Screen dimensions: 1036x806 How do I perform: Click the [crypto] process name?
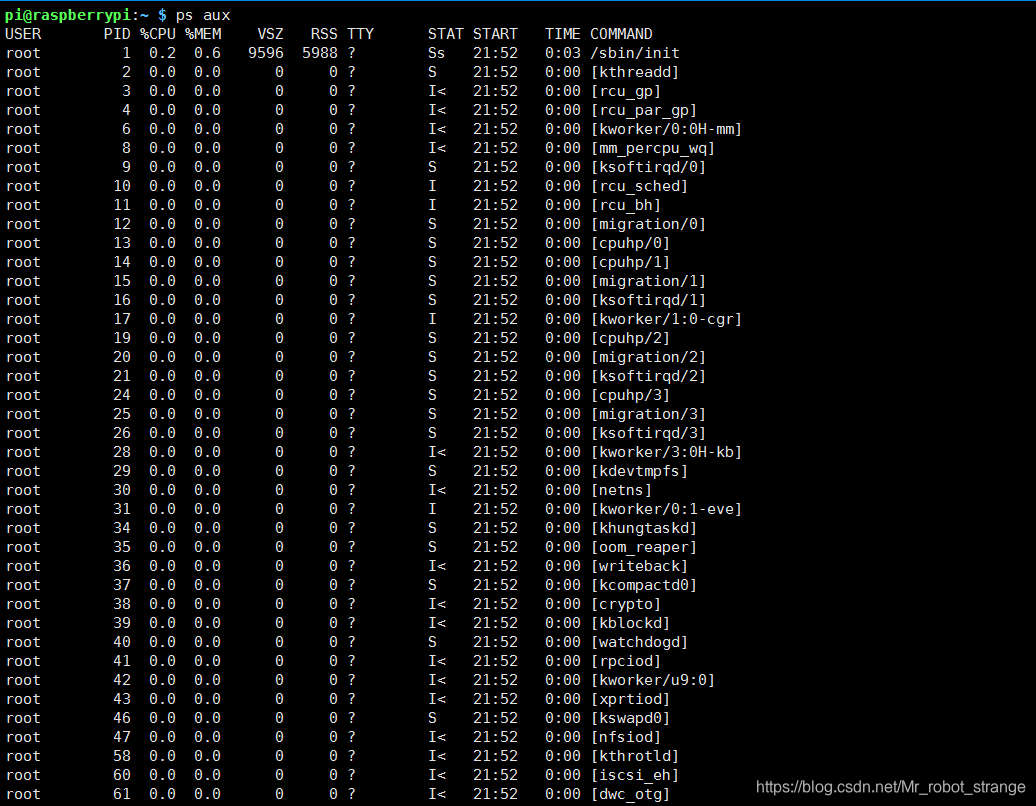click(x=626, y=604)
